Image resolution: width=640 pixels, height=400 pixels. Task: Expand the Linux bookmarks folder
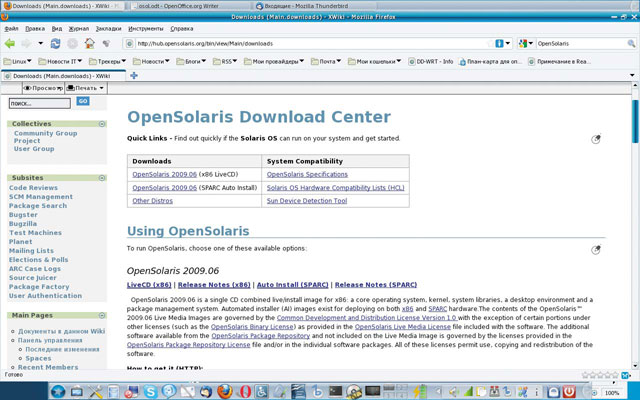coord(18,62)
